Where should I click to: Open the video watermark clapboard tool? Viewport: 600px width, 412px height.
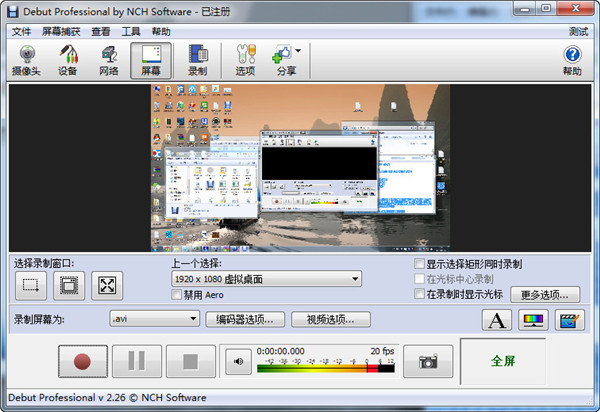click(x=570, y=320)
